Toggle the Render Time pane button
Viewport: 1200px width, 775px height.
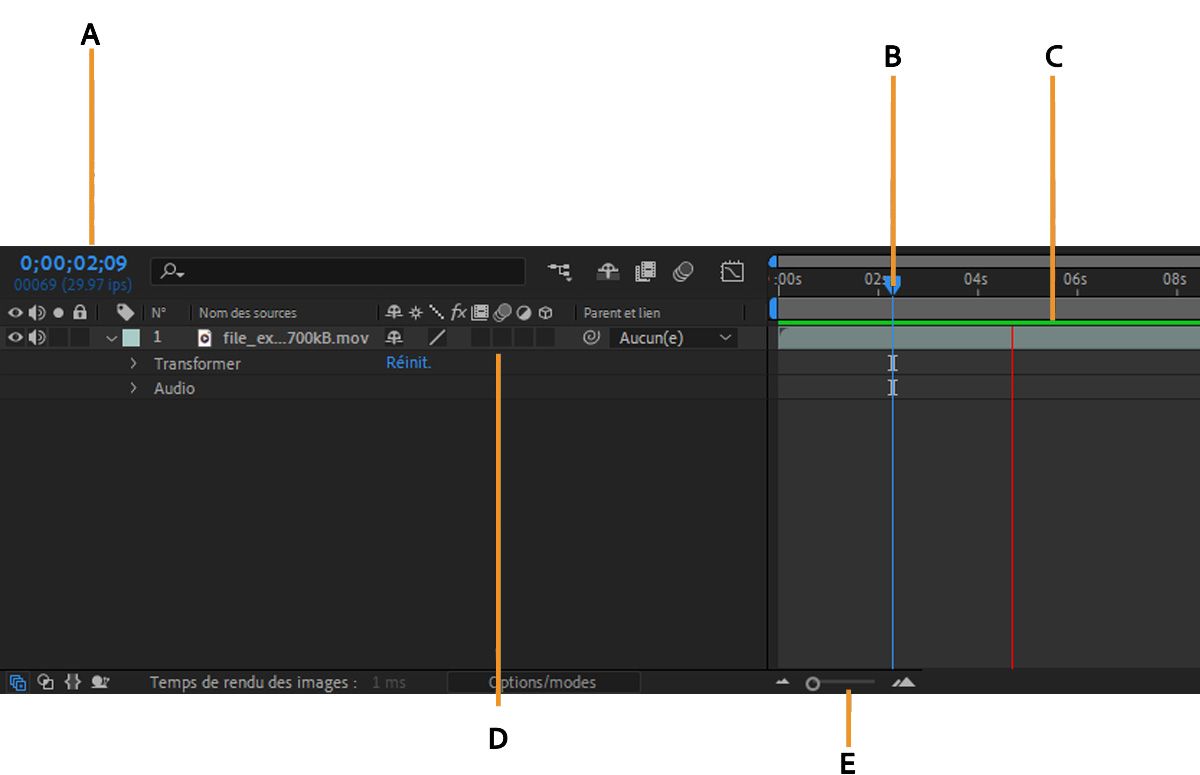point(100,682)
